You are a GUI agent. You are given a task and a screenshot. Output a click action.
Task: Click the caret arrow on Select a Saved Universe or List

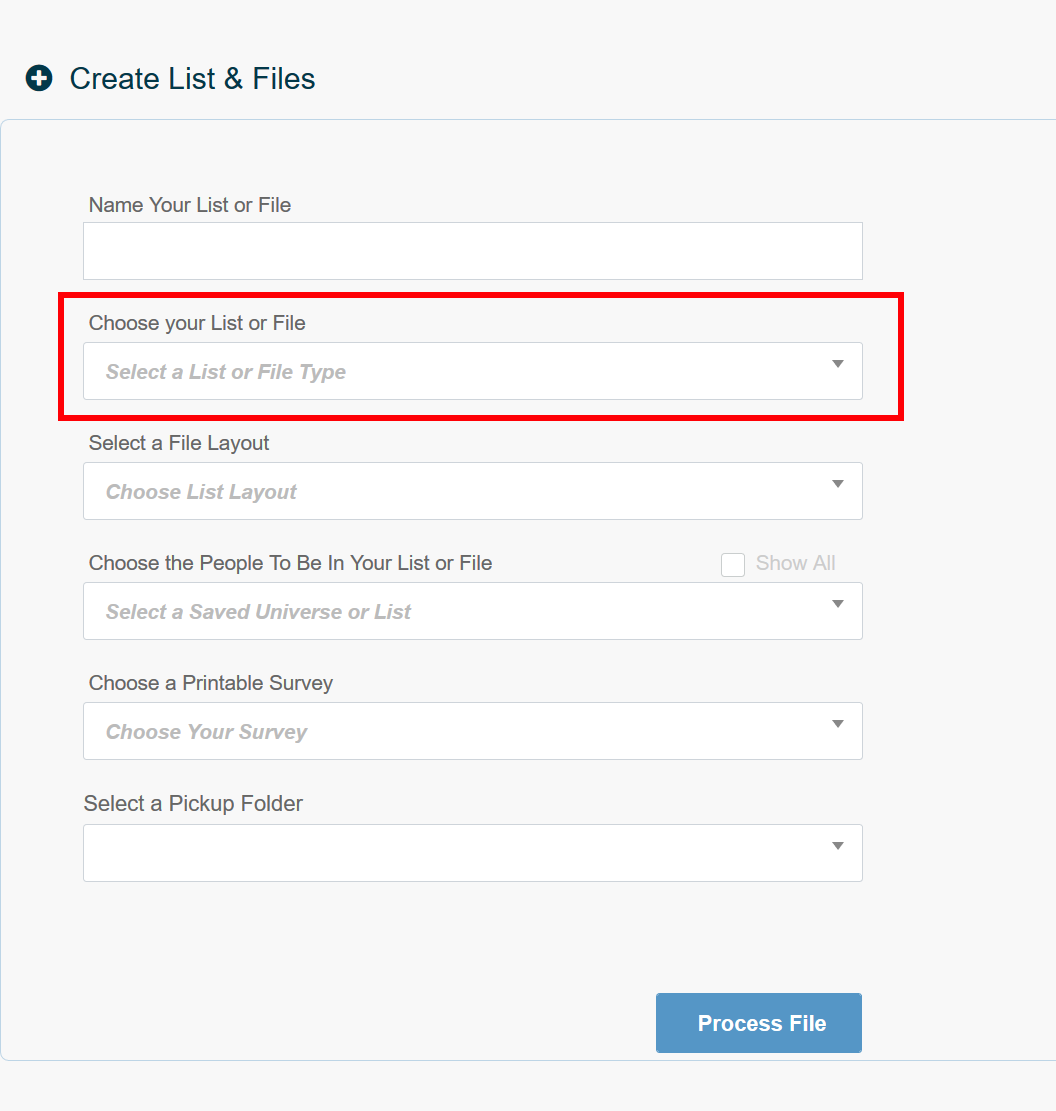[838, 604]
